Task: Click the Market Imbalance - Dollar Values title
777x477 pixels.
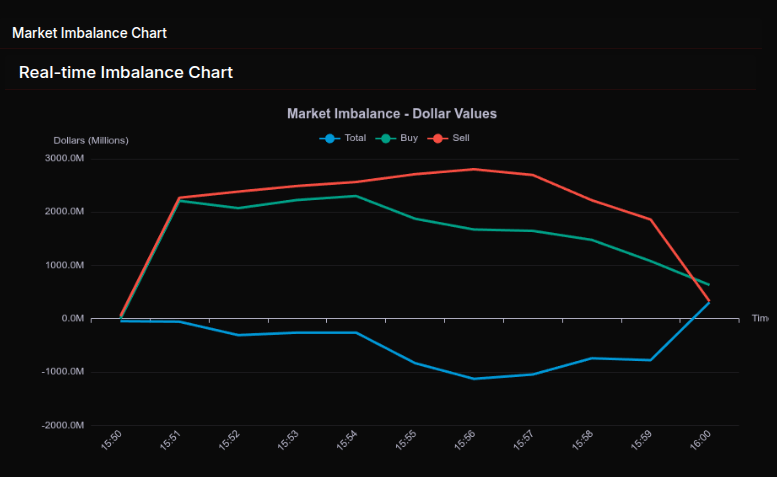Action: pyautogui.click(x=392, y=114)
